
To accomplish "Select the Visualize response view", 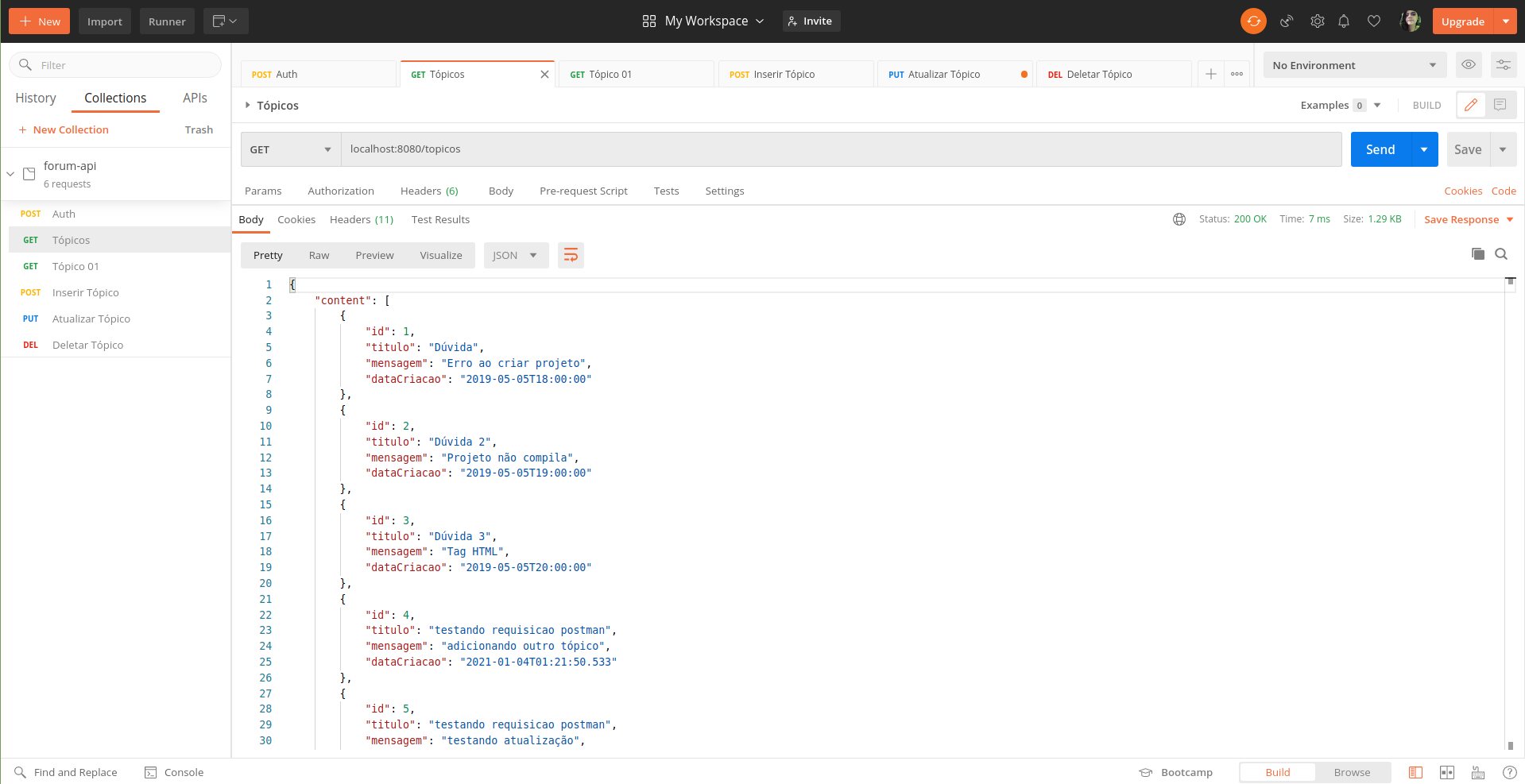I will click(441, 255).
